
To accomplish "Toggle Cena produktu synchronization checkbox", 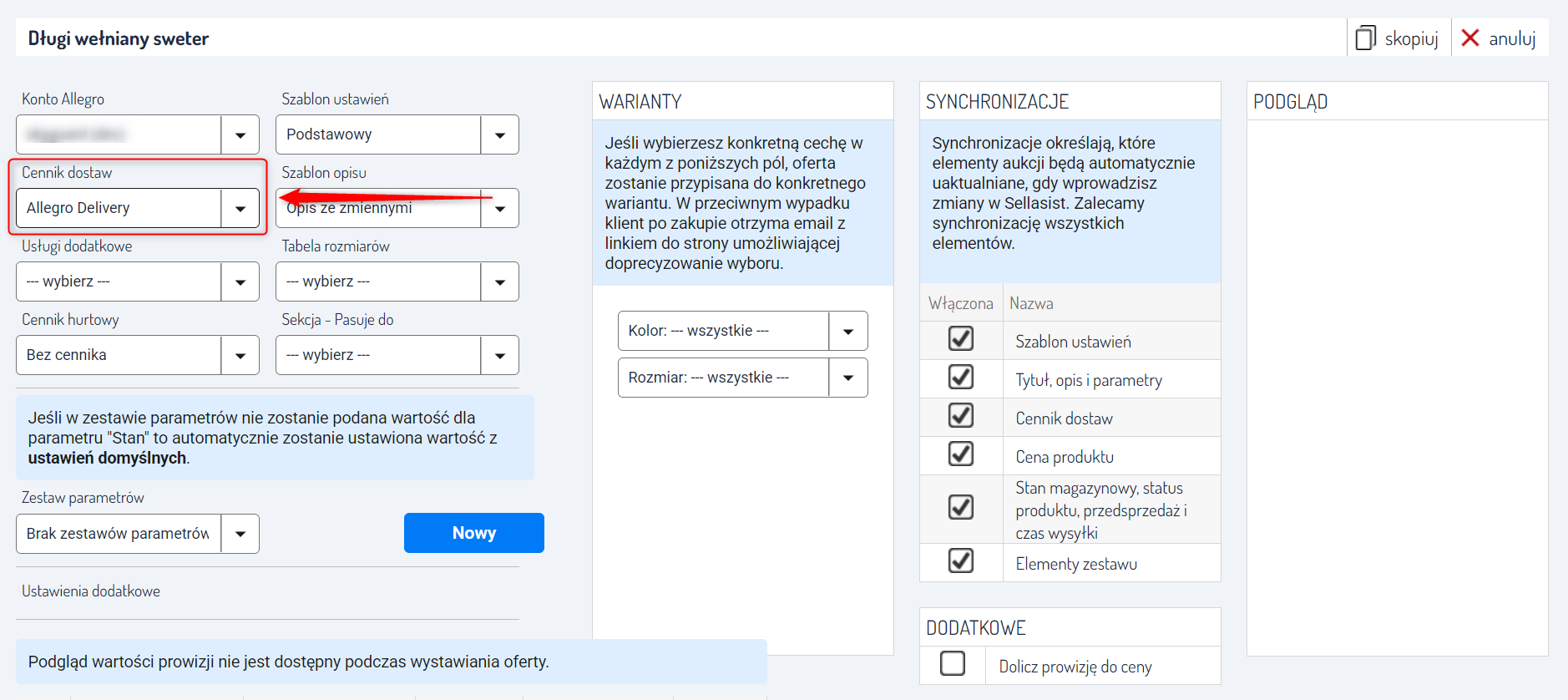I will [x=961, y=454].
